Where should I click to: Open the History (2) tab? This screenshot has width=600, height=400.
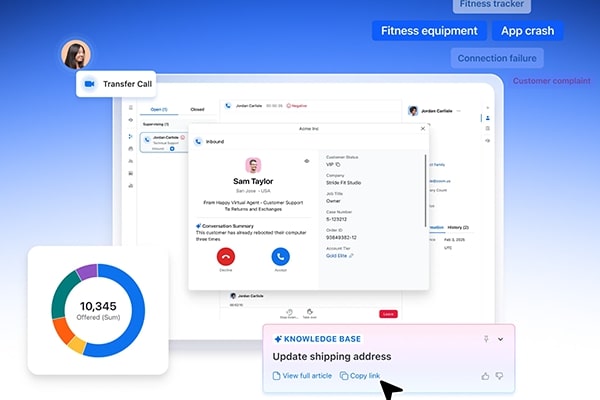[x=458, y=227]
